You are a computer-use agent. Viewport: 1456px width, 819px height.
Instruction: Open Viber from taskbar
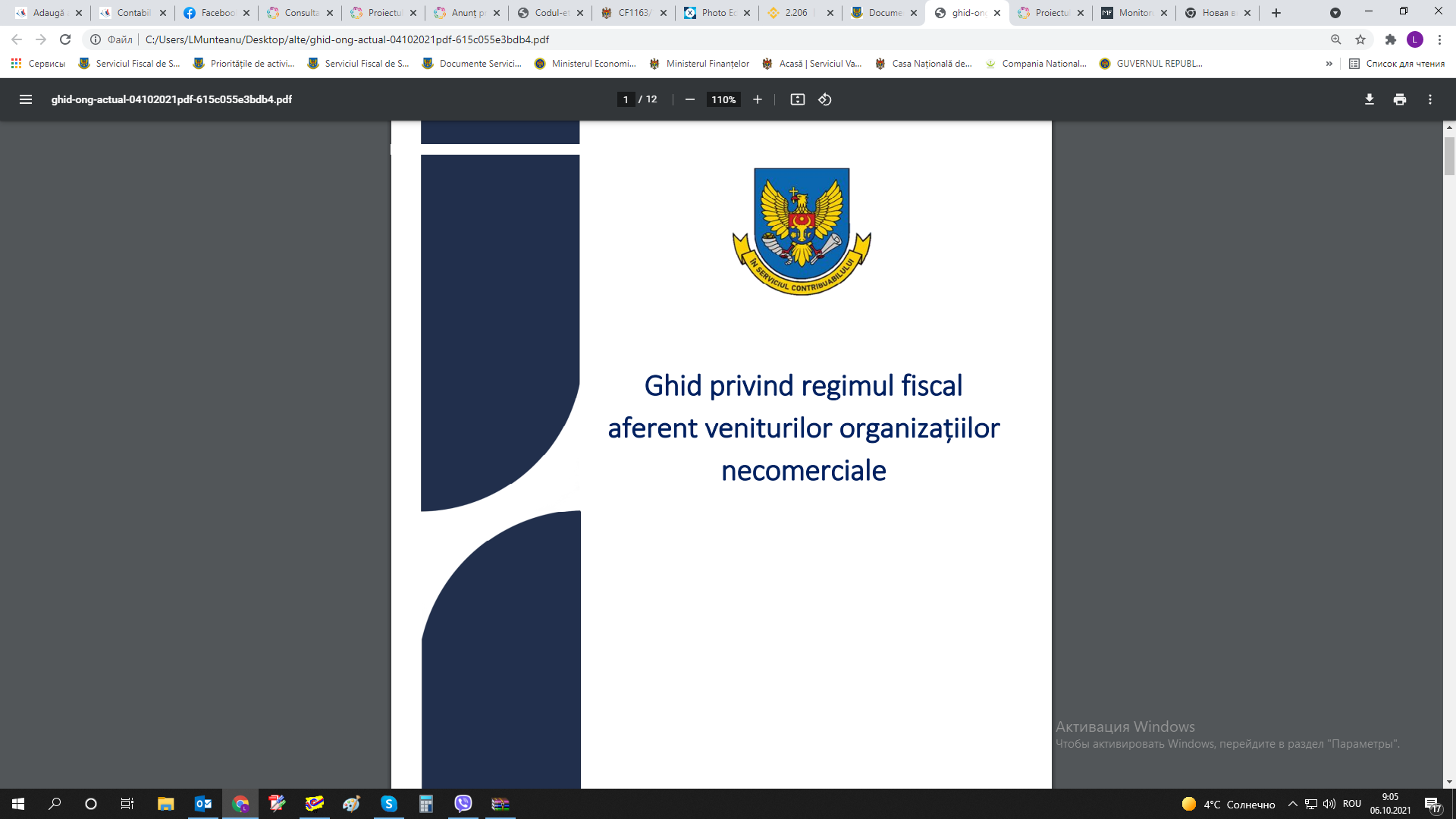tap(463, 804)
